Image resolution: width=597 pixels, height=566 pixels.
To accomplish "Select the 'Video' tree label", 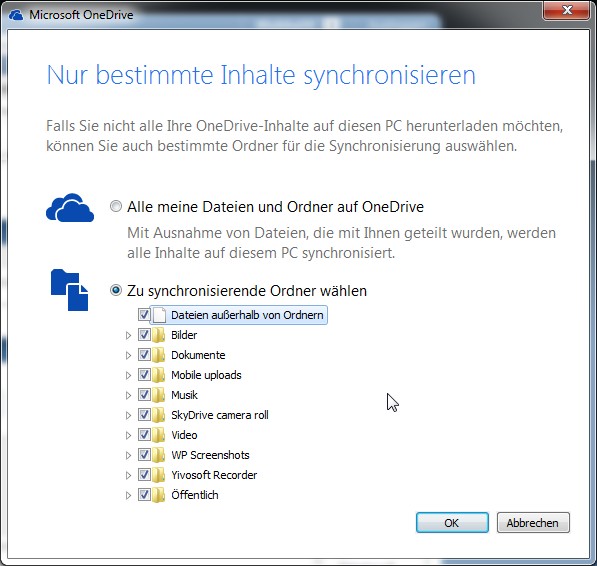I will coord(184,435).
